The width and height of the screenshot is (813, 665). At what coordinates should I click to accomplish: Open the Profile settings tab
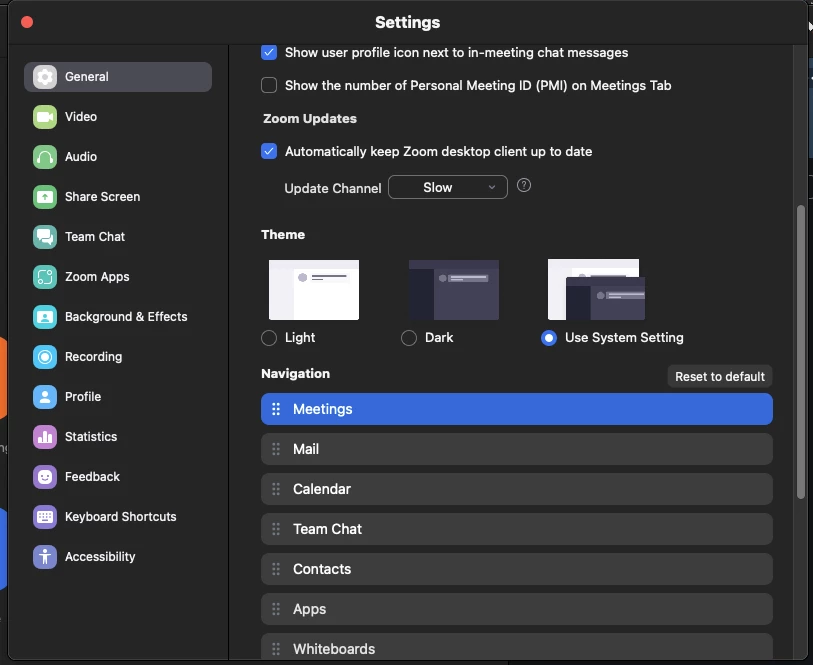click(118, 397)
